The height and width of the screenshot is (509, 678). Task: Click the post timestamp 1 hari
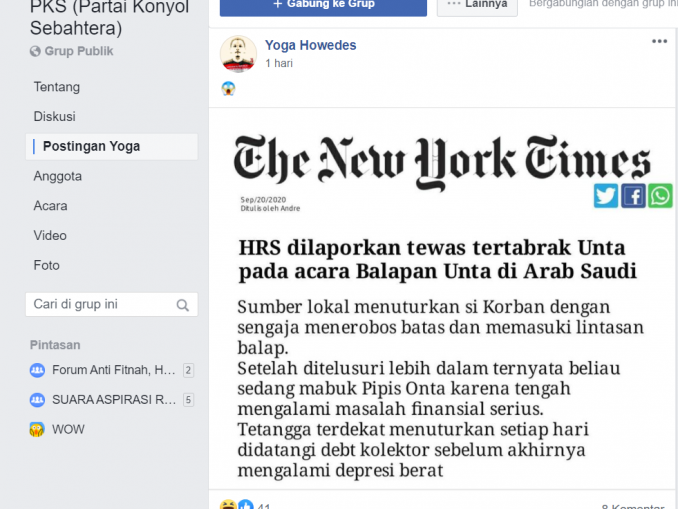279,63
